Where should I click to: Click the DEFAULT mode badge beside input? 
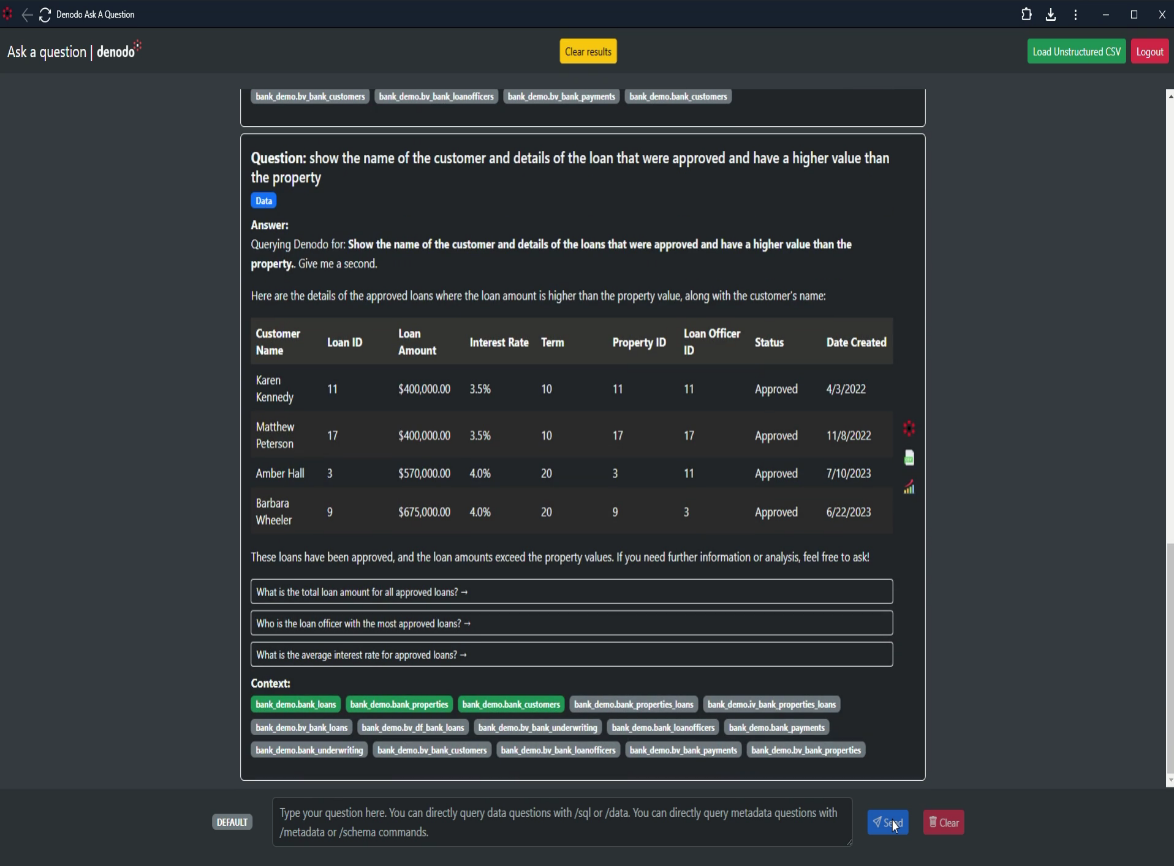pos(232,822)
